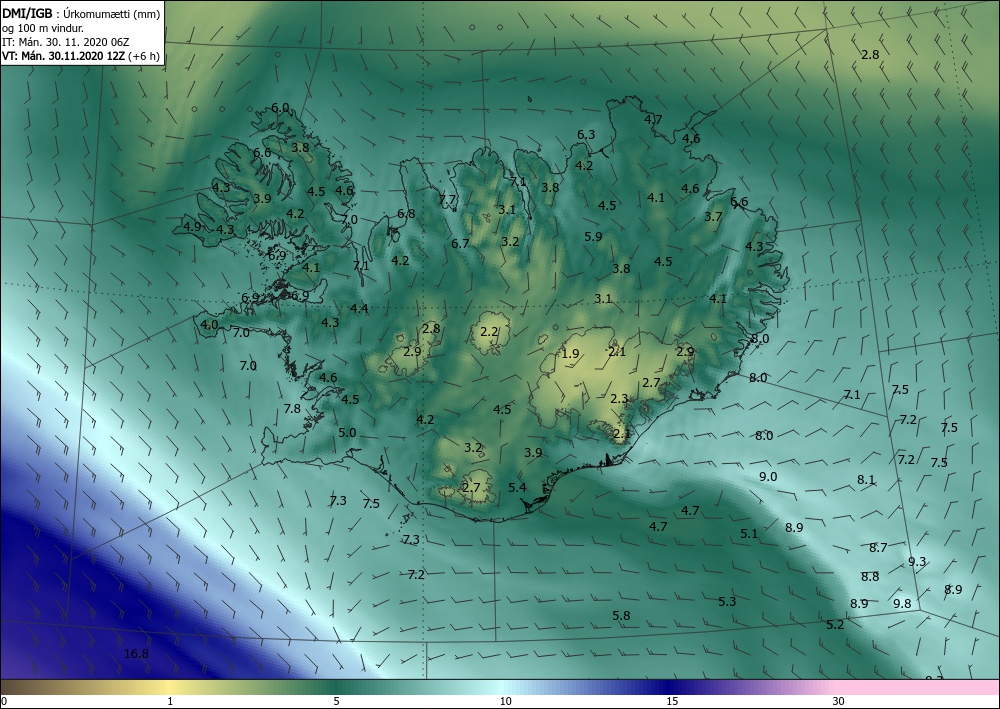Click the 30 tick label on the color scale
Screen dimensions: 1000x709
(839, 702)
